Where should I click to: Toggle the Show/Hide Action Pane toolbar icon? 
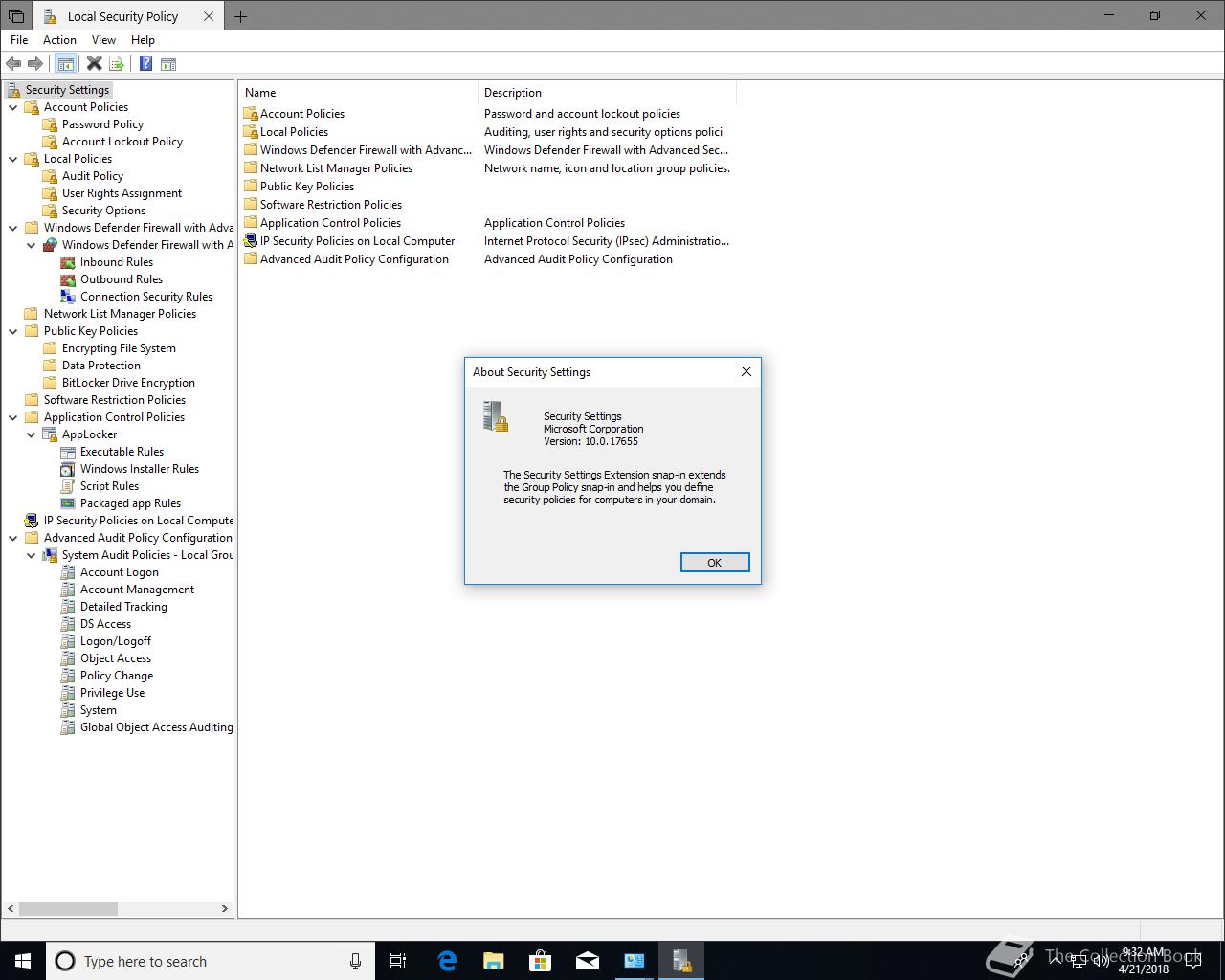point(168,64)
